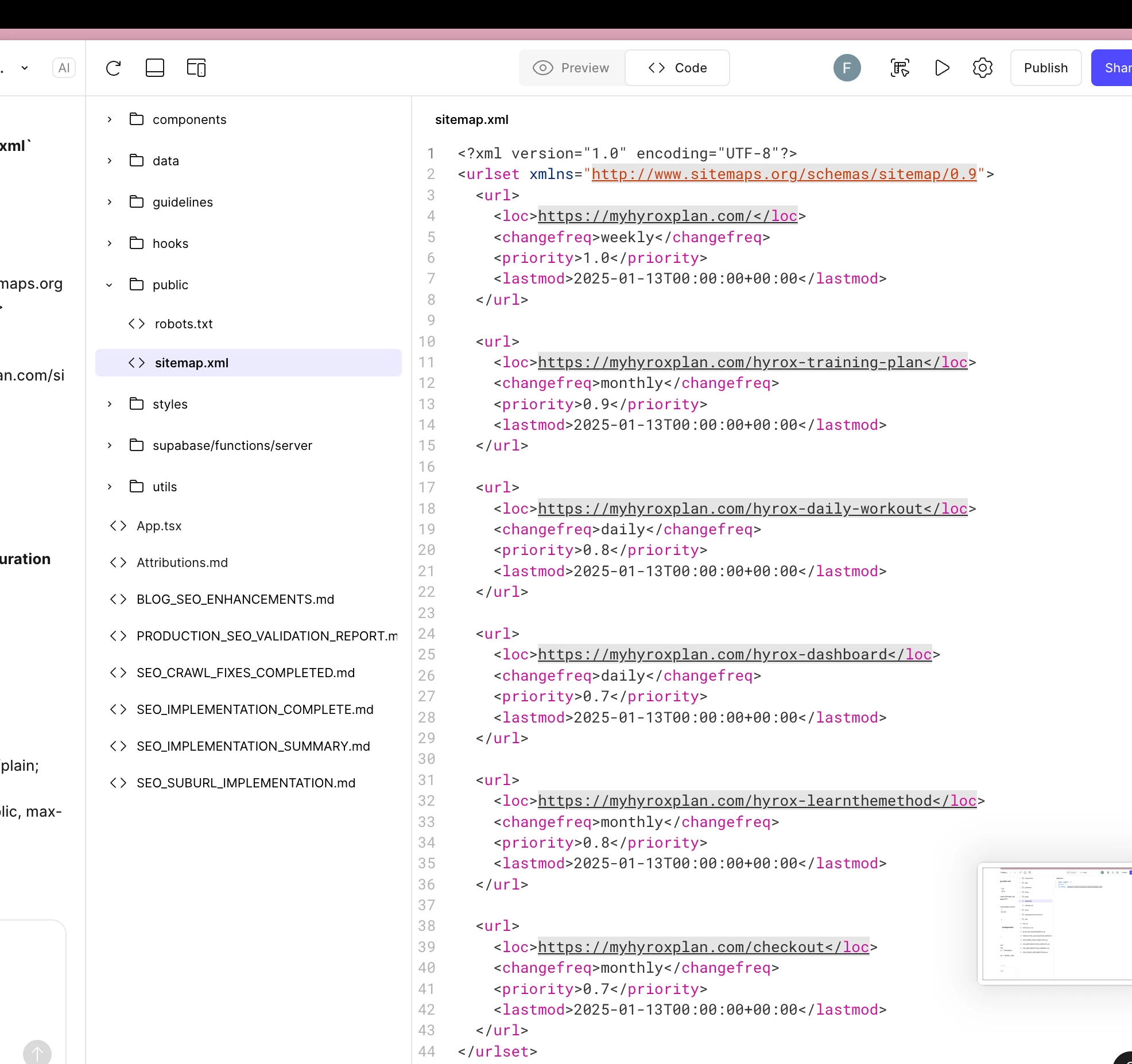Click the user avatar labeled F
1132x1064 pixels.
click(x=847, y=68)
